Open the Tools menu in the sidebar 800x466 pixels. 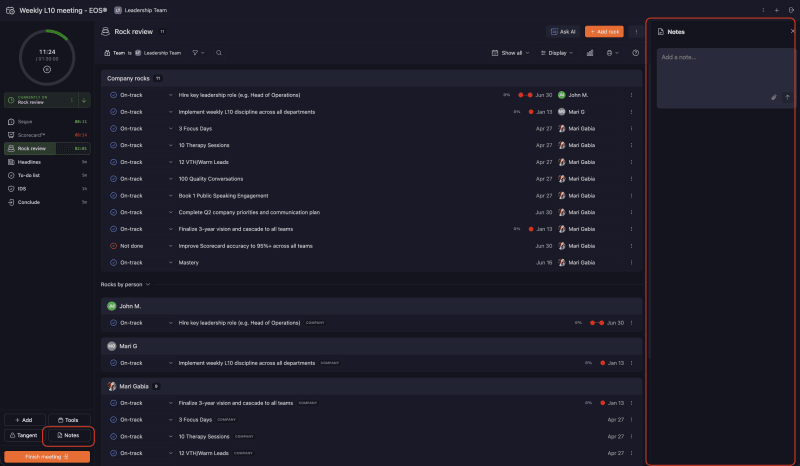point(68,420)
